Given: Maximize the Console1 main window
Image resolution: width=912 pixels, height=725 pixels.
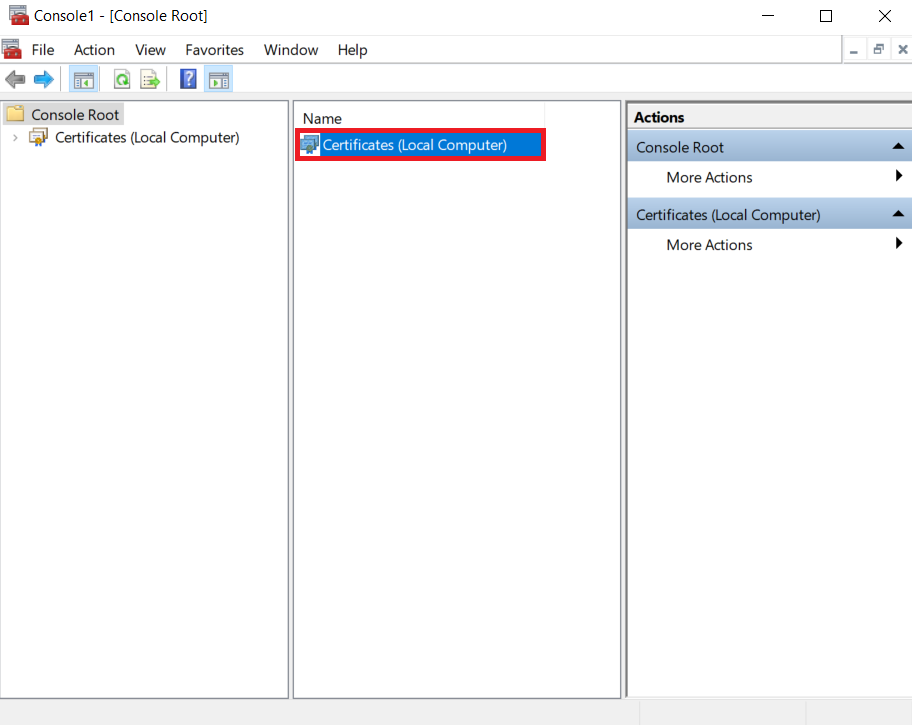Looking at the screenshot, I should tap(826, 16).
